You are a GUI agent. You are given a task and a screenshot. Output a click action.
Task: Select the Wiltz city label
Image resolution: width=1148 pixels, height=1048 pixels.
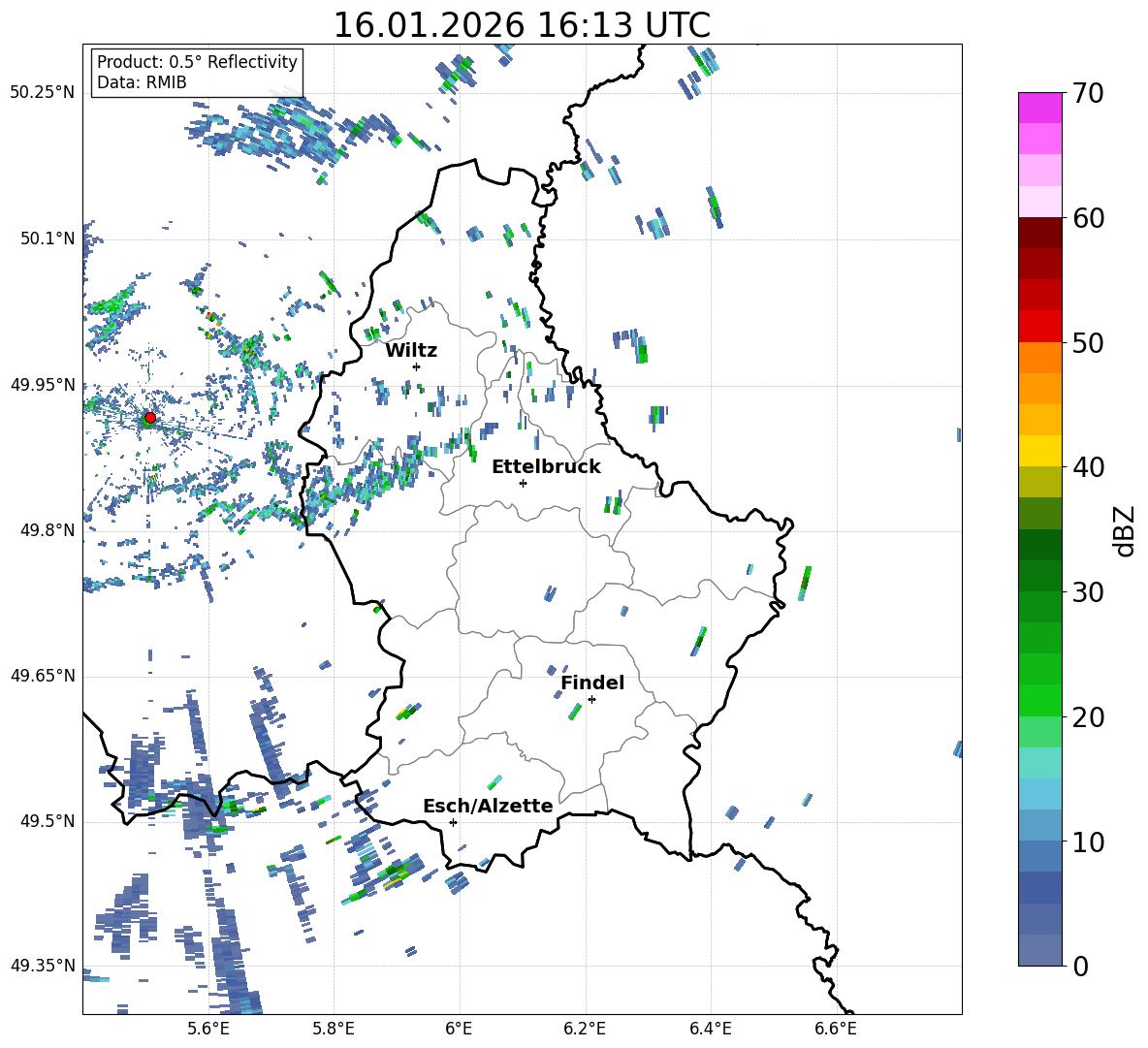tap(411, 350)
